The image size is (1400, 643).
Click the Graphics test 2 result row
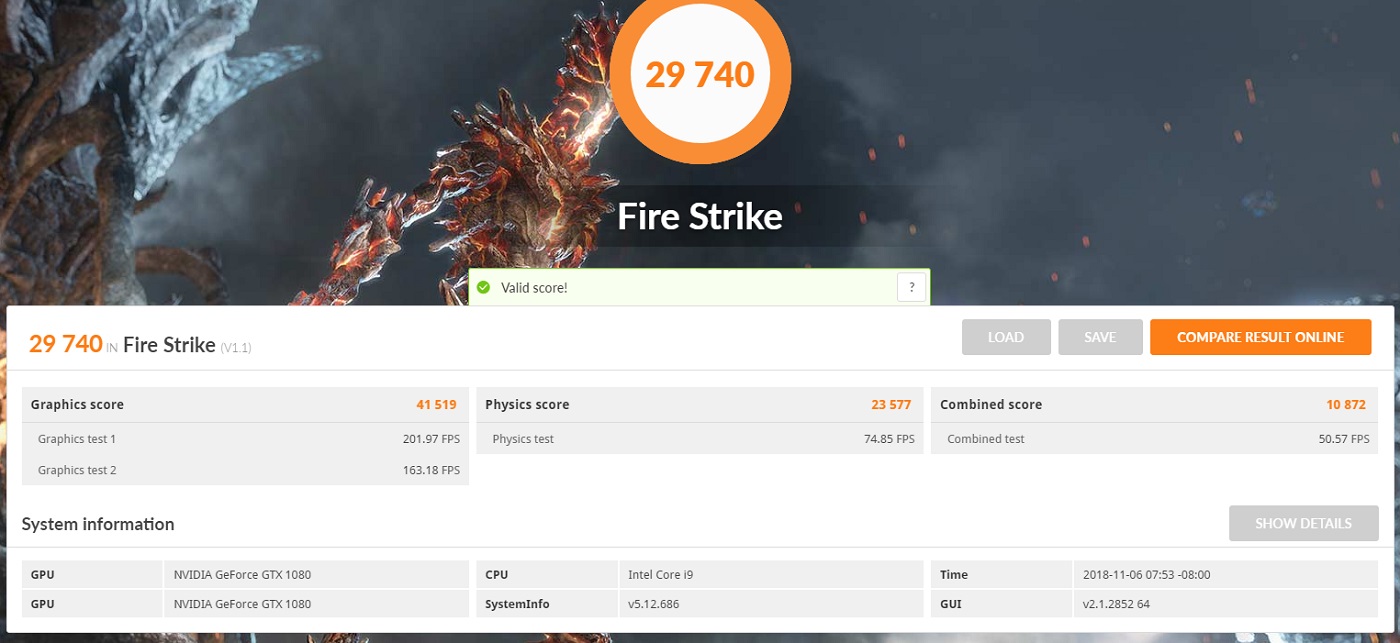[x=245, y=470]
